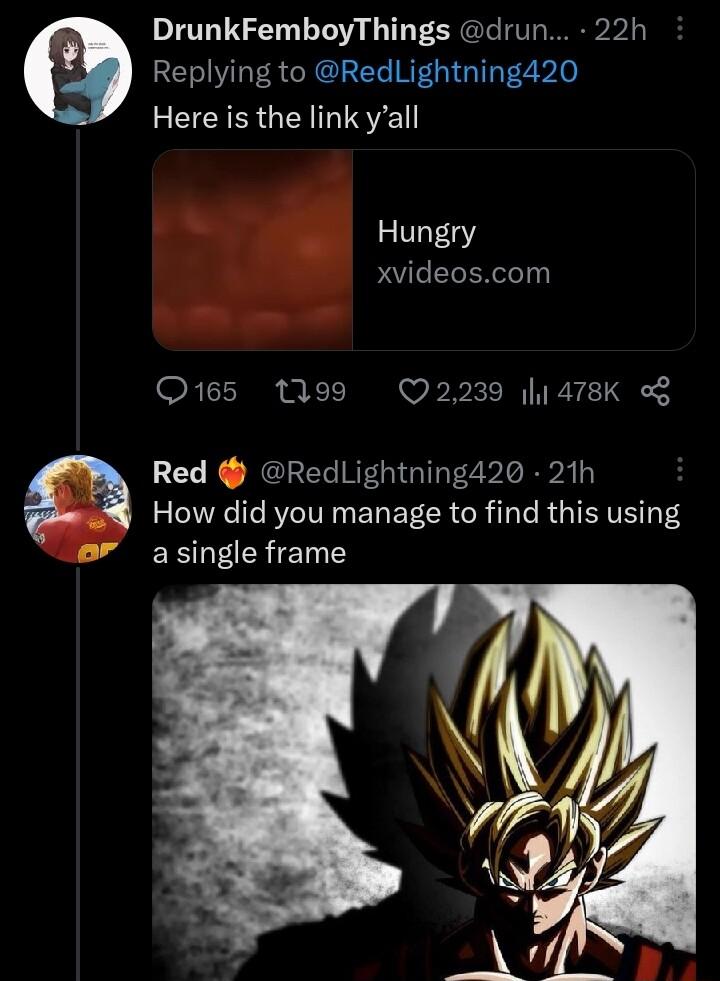Image resolution: width=720 pixels, height=981 pixels.
Task: Click the 2,239 likes count
Action: point(469,391)
